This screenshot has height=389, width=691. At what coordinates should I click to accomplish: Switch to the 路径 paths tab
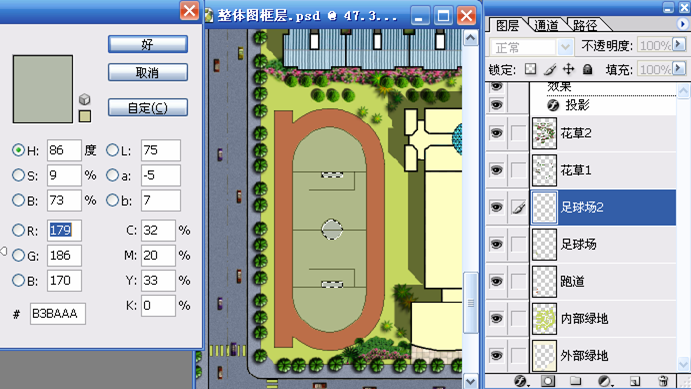click(585, 26)
